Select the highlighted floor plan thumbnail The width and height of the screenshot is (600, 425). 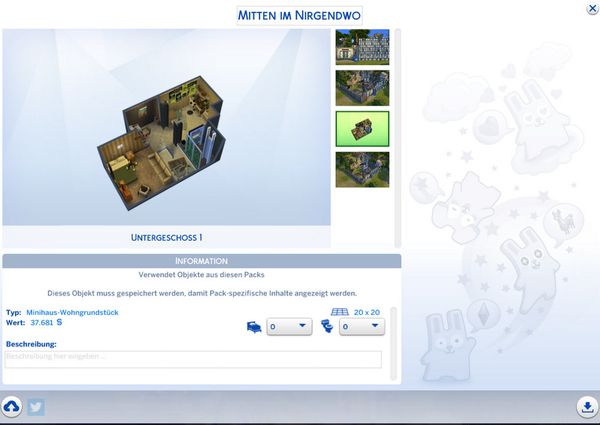coord(362,129)
